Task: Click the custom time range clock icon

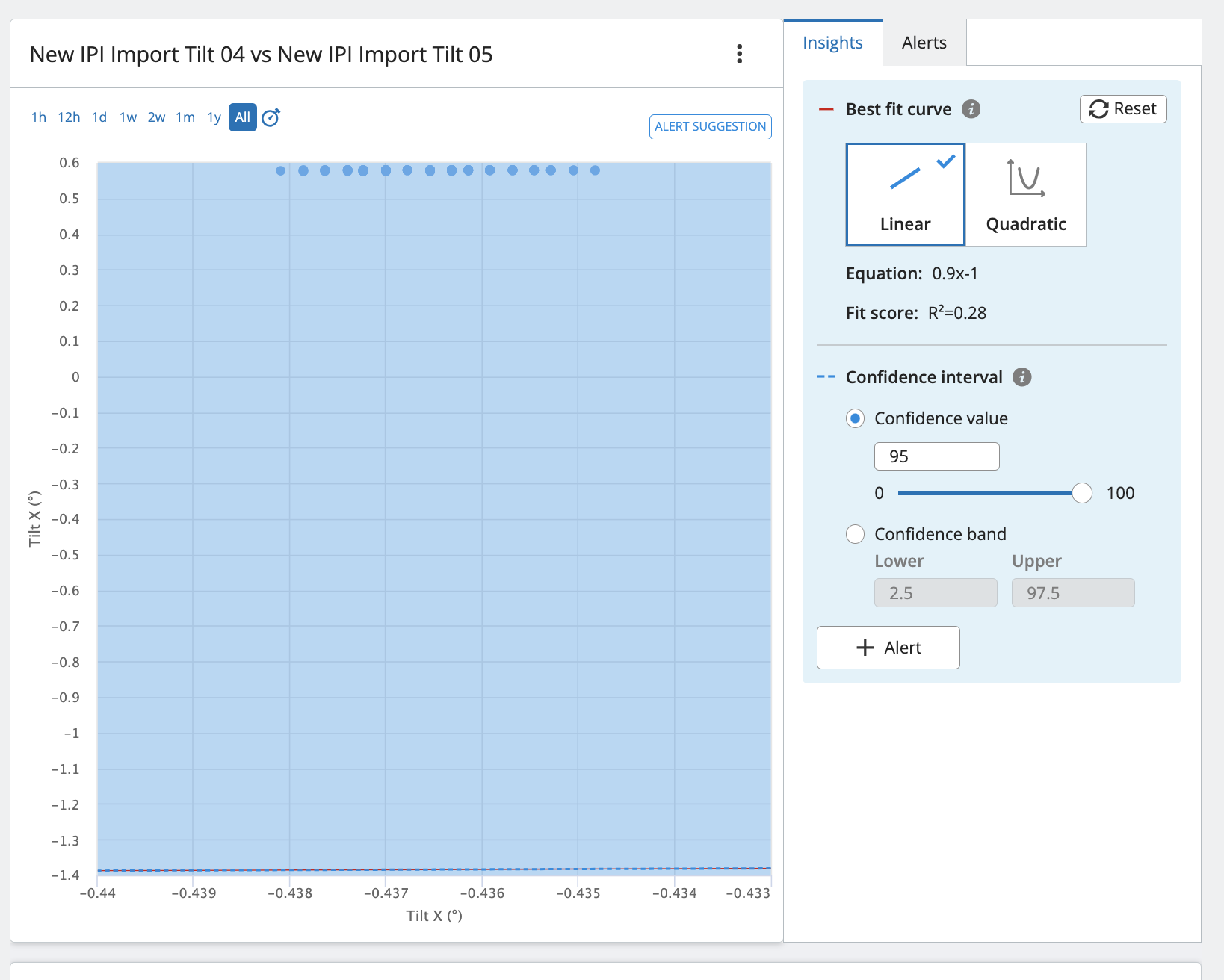Action: (x=271, y=117)
